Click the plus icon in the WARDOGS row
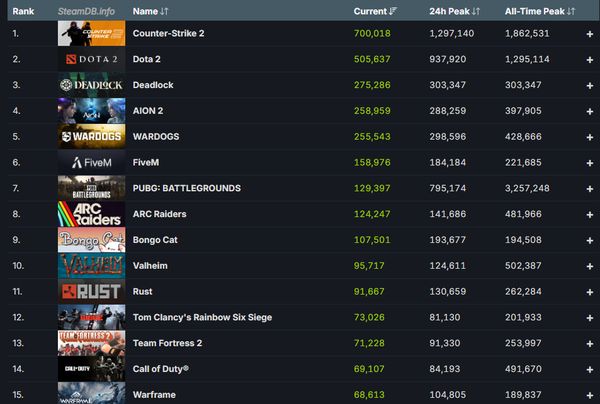600x404 pixels. point(590,137)
